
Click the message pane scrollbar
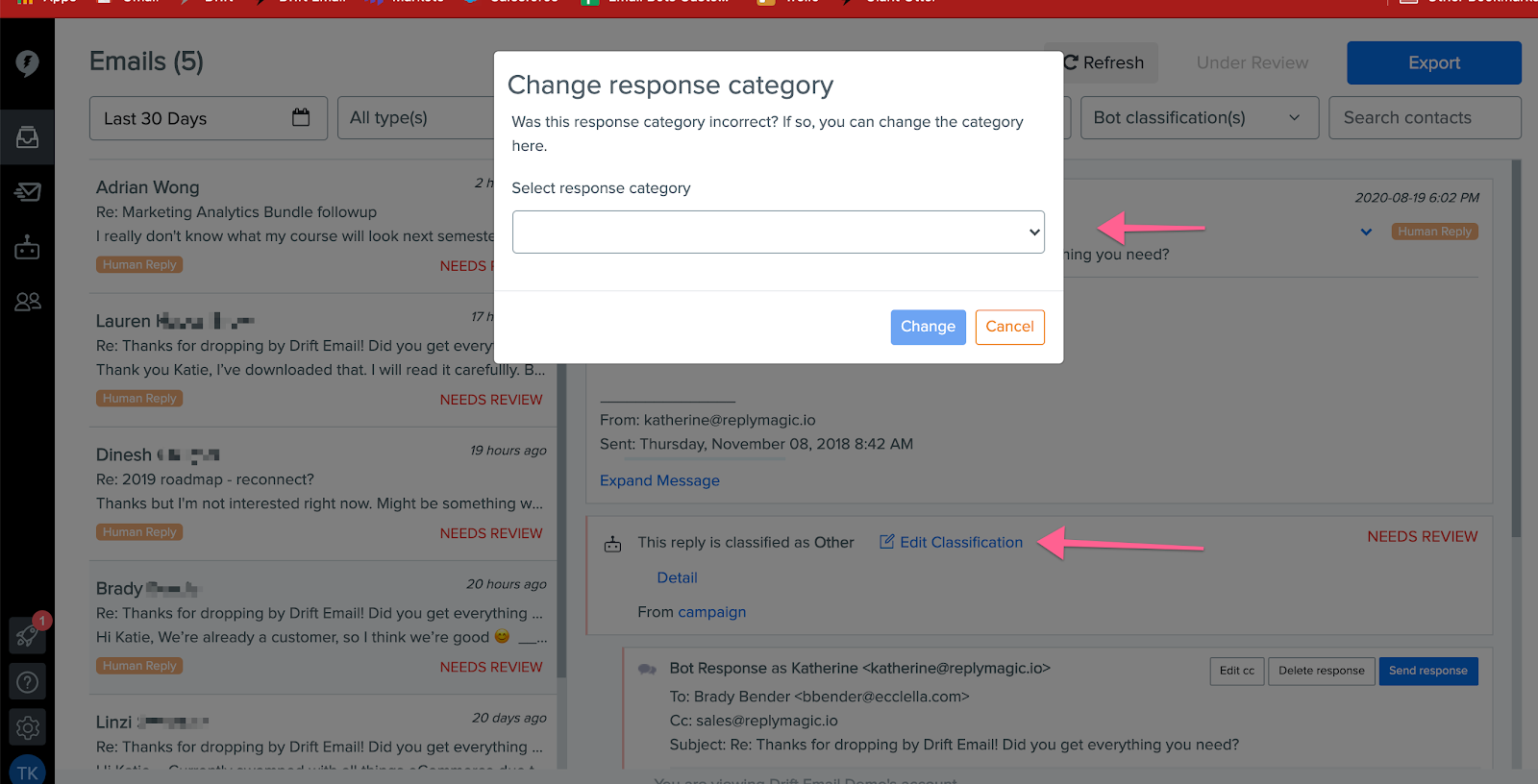1517,348
